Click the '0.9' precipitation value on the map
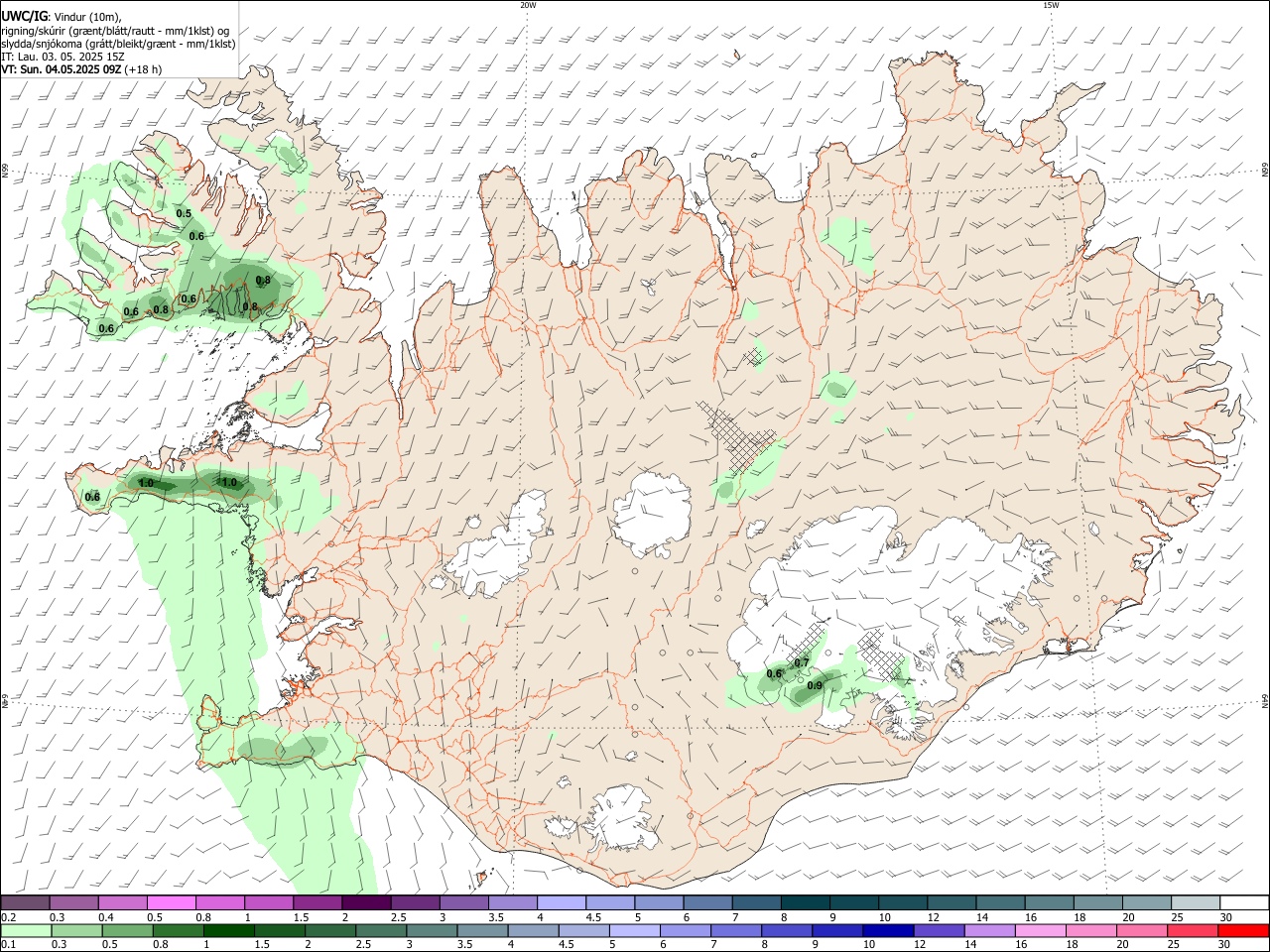This screenshot has height=952, width=1270. click(815, 685)
